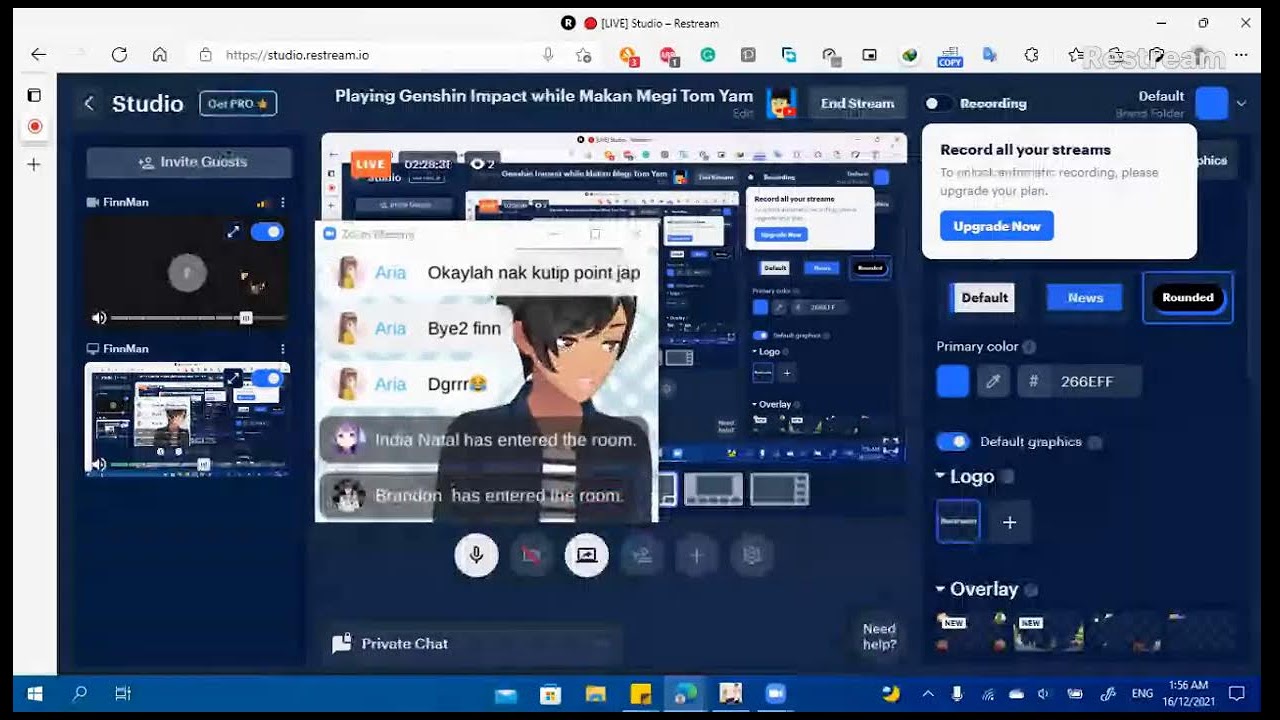This screenshot has height=720, width=1280.
Task: Return from Studio using the back chevron
Action: coord(89,103)
